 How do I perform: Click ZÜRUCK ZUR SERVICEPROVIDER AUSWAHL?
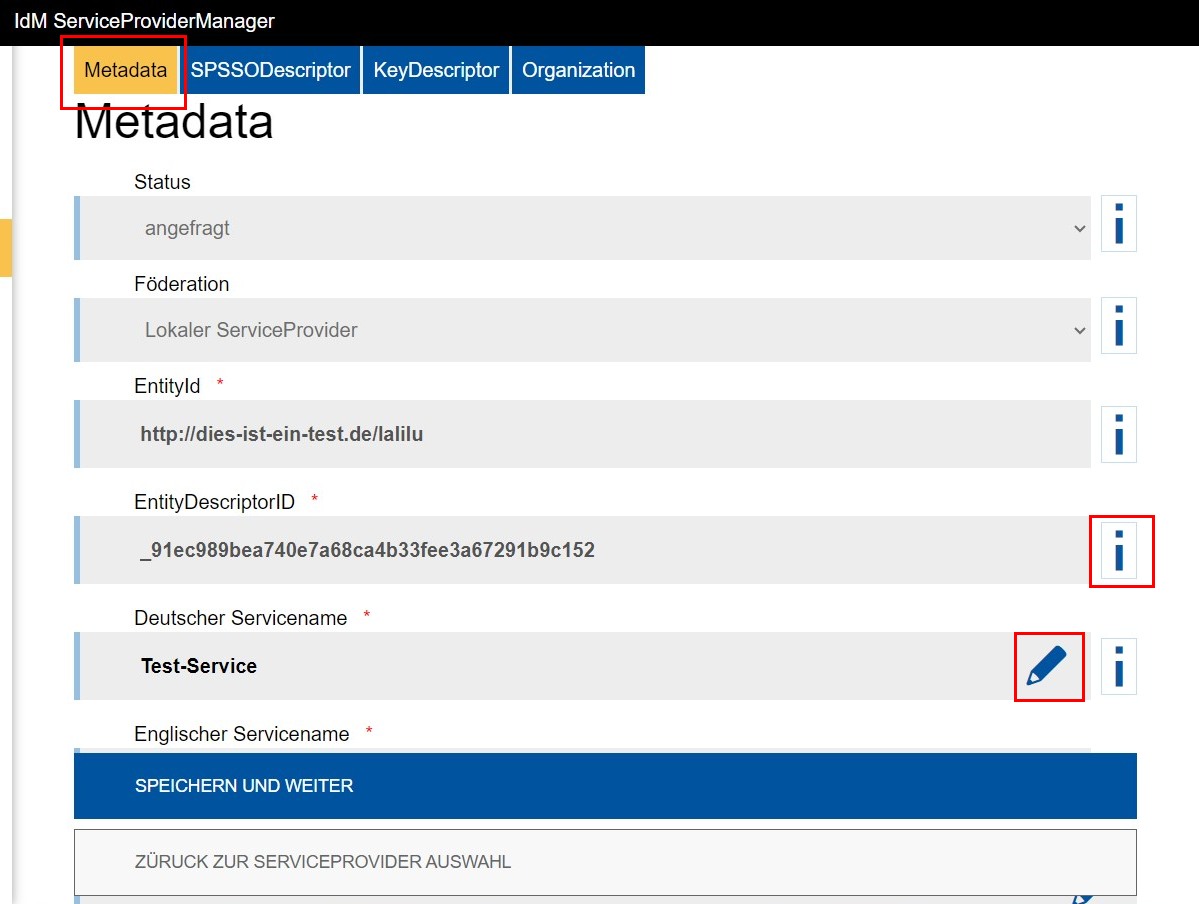pyautogui.click(x=604, y=862)
